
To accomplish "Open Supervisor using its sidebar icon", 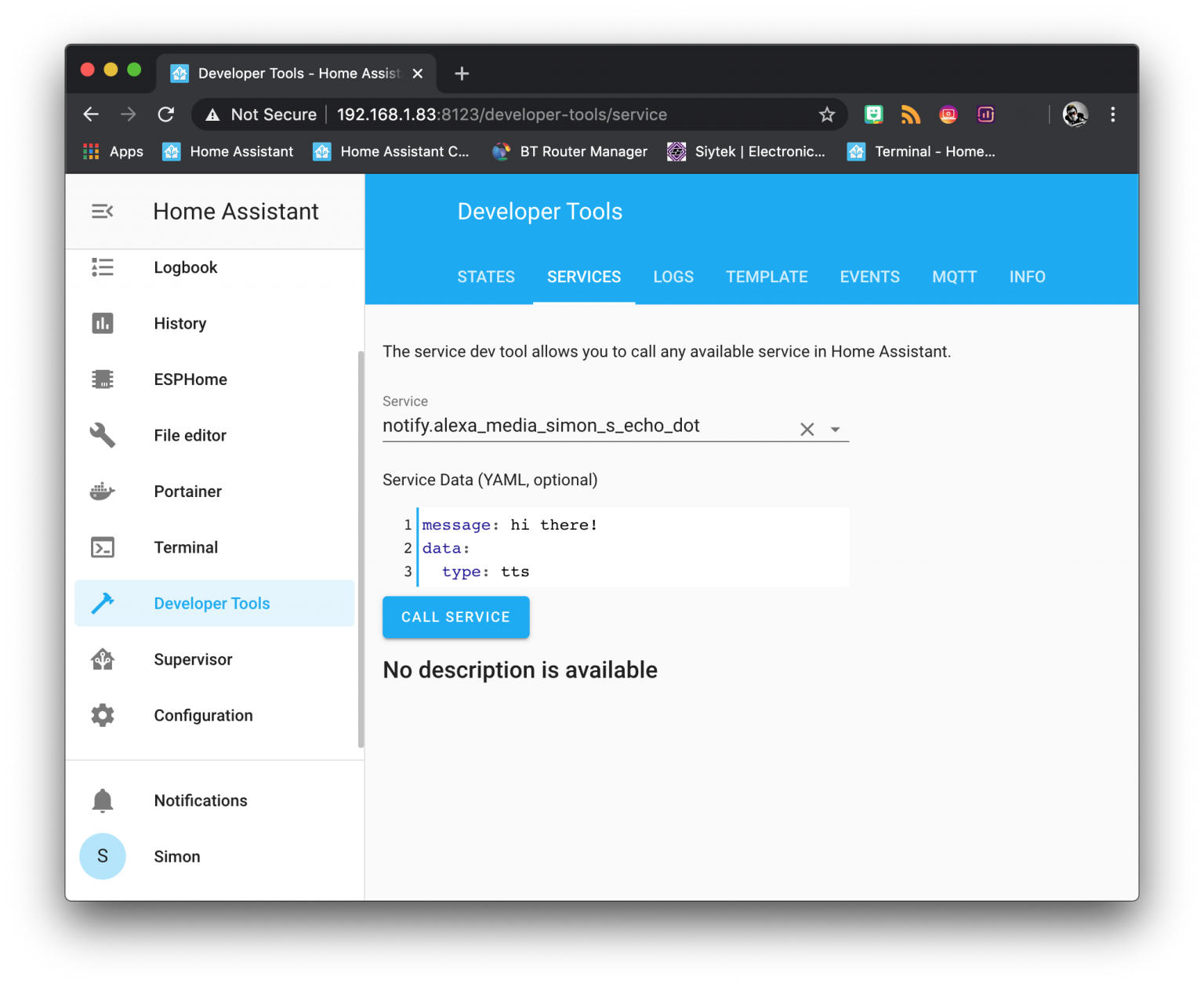I will 103,659.
